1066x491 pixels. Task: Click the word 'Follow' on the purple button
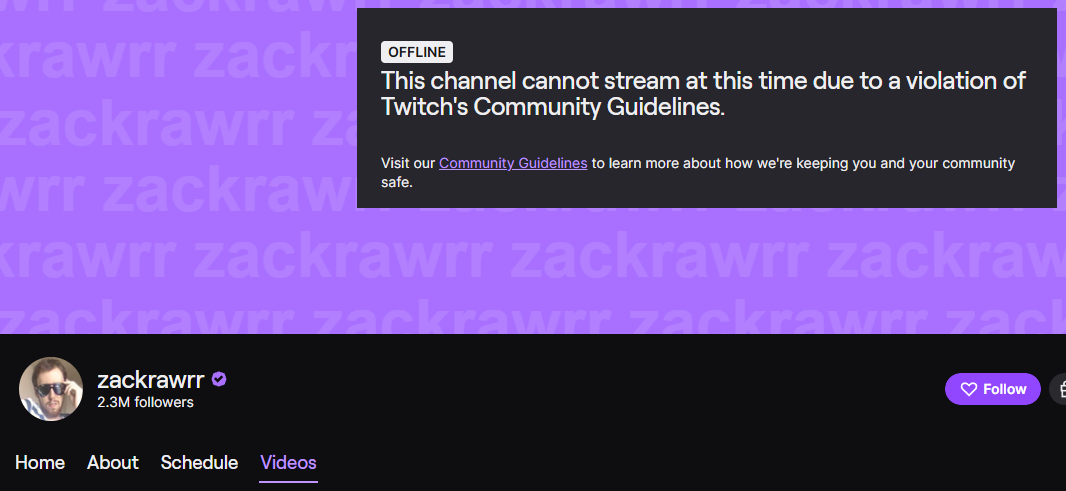[x=1005, y=389]
